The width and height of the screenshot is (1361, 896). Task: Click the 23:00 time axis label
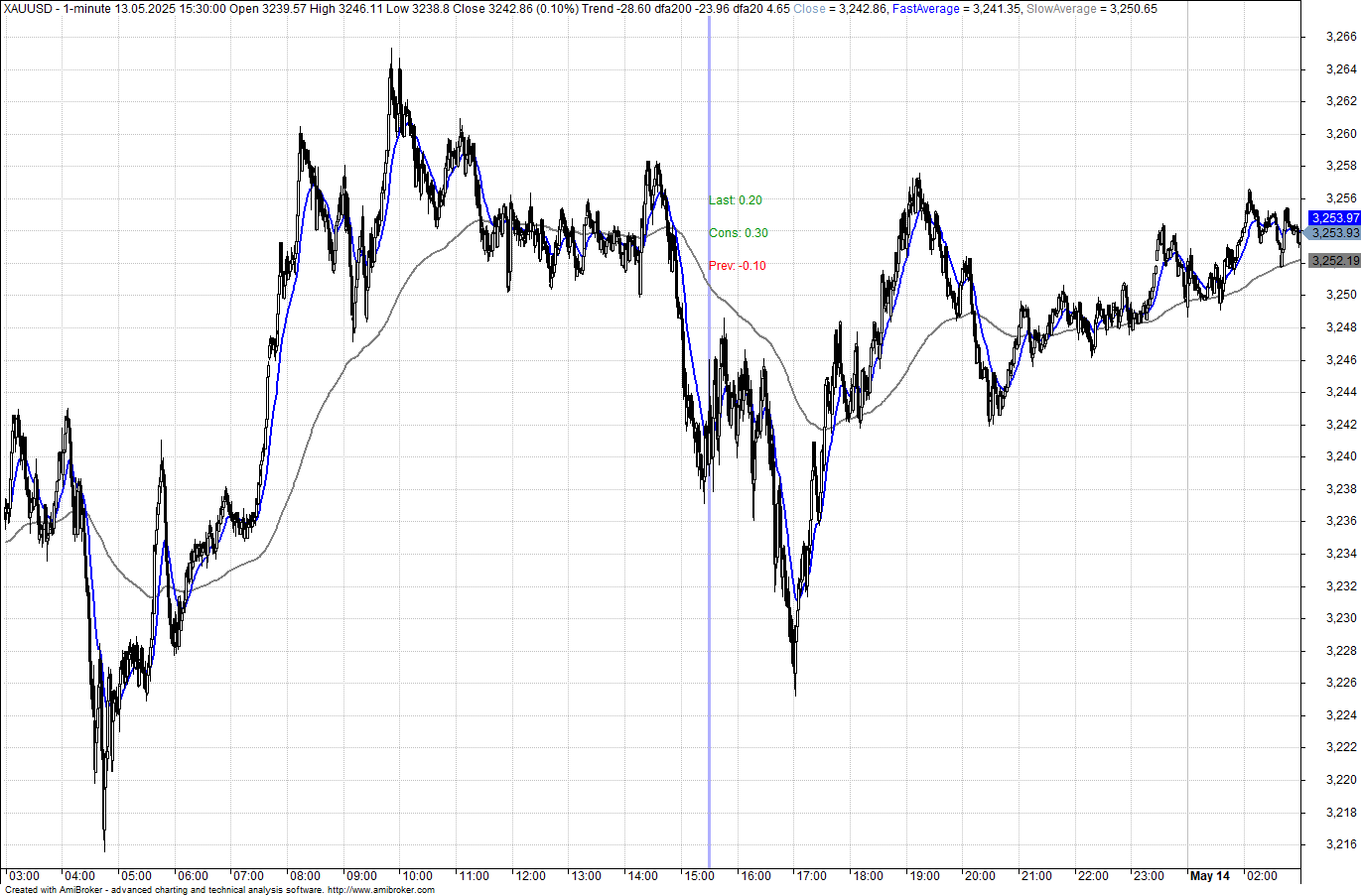tap(1149, 876)
